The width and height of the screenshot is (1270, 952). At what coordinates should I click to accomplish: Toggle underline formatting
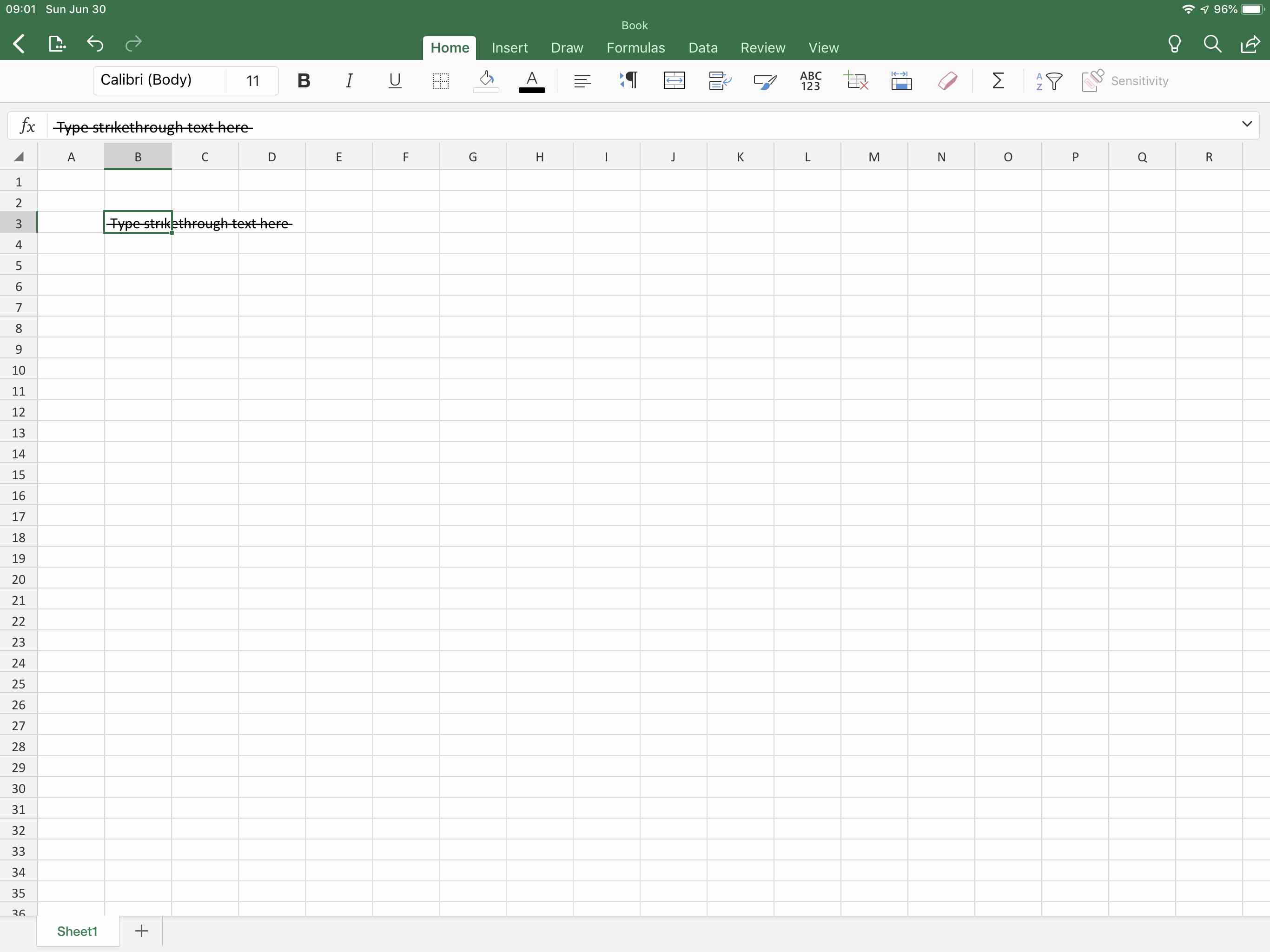click(395, 81)
